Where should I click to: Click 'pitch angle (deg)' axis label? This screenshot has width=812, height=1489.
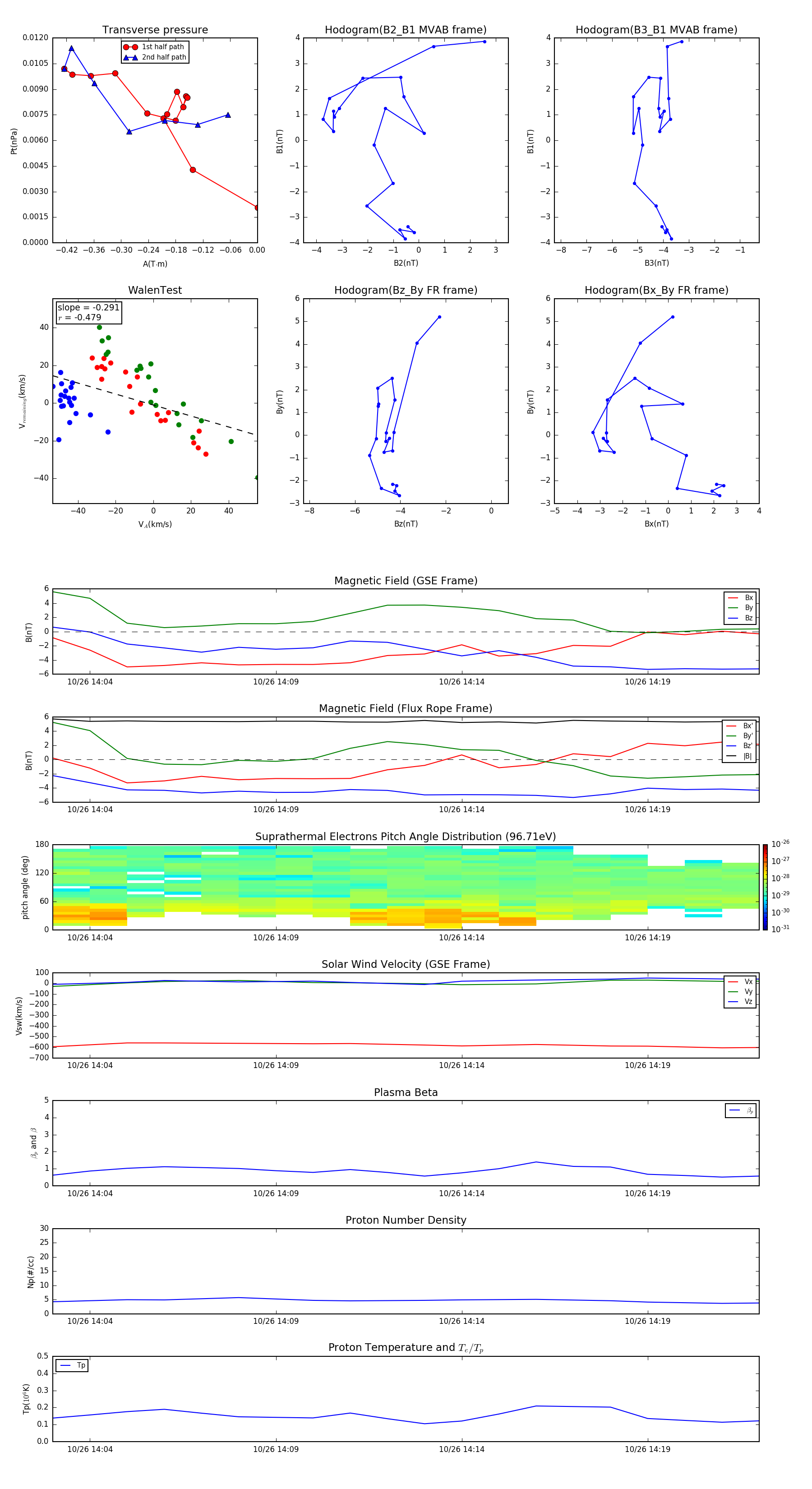click(x=25, y=887)
